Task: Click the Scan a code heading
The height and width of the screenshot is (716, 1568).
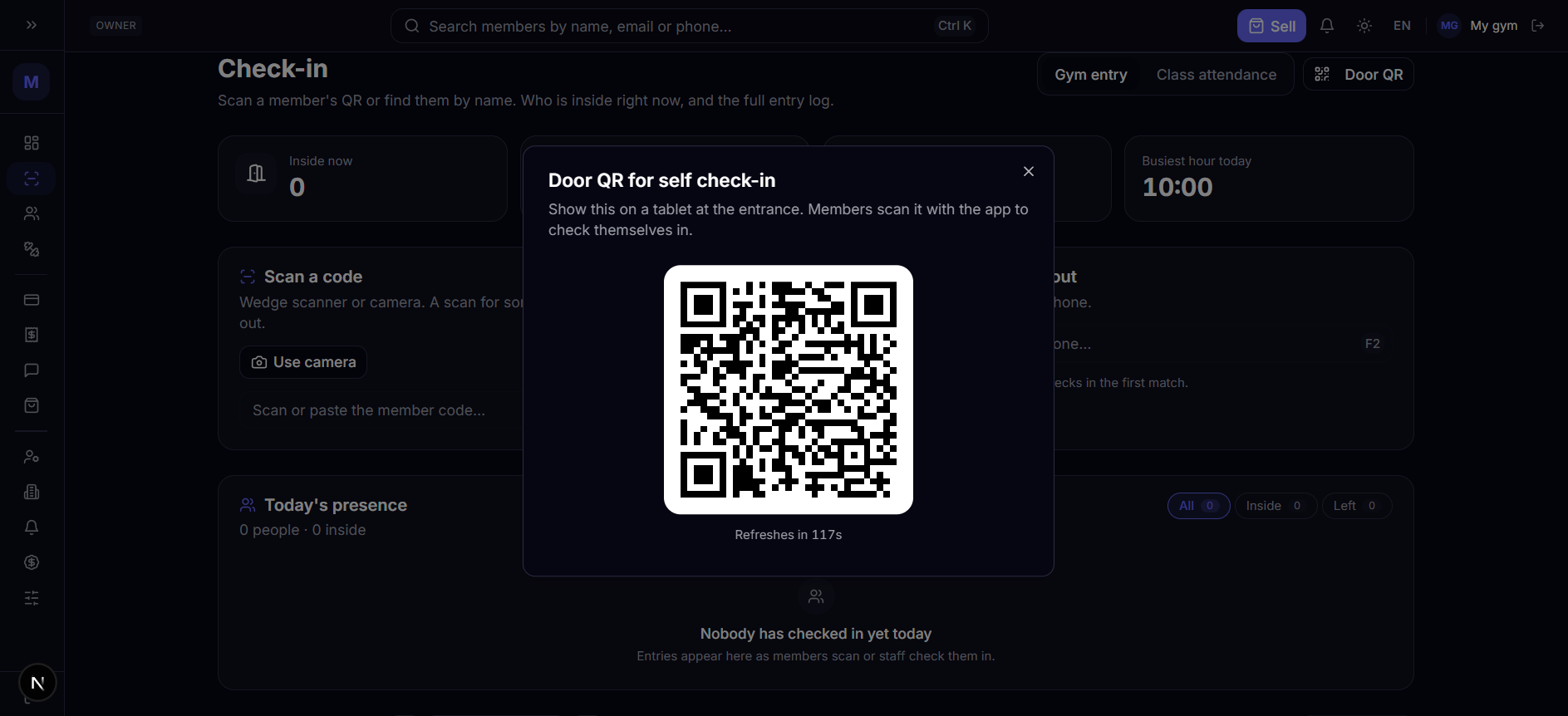Action: click(x=313, y=277)
